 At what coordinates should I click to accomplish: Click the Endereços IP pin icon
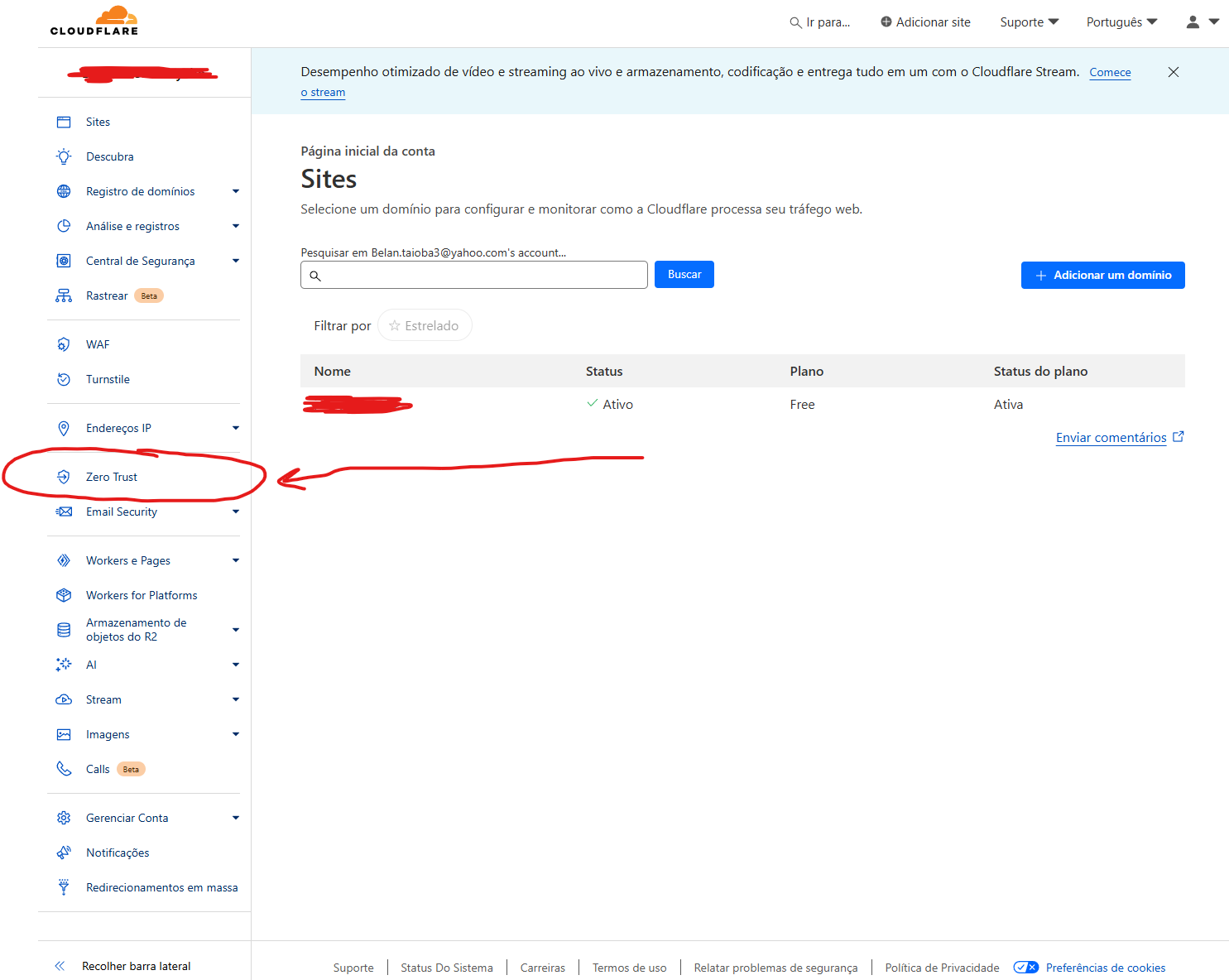click(x=64, y=428)
